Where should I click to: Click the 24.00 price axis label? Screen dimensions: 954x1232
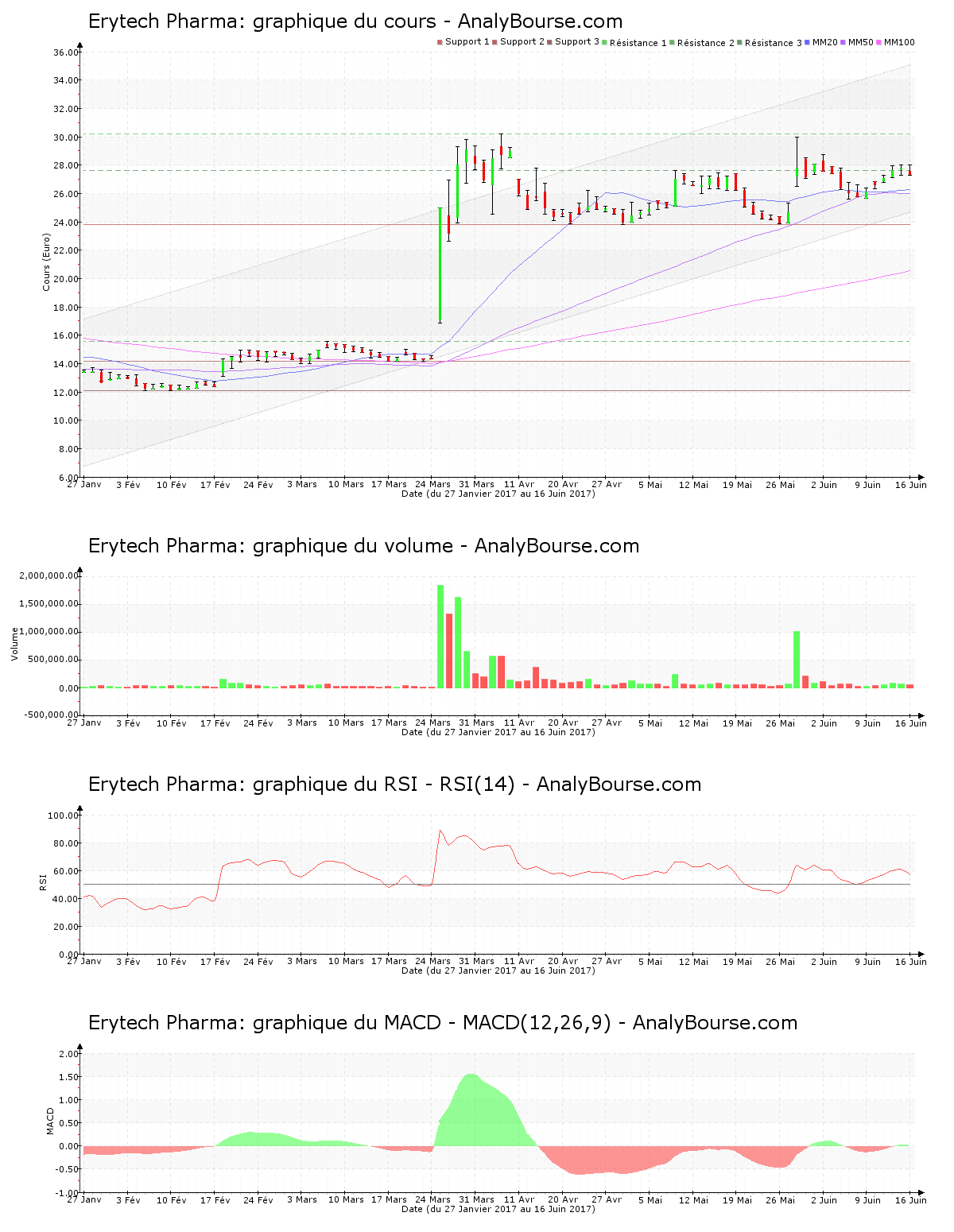(66, 223)
